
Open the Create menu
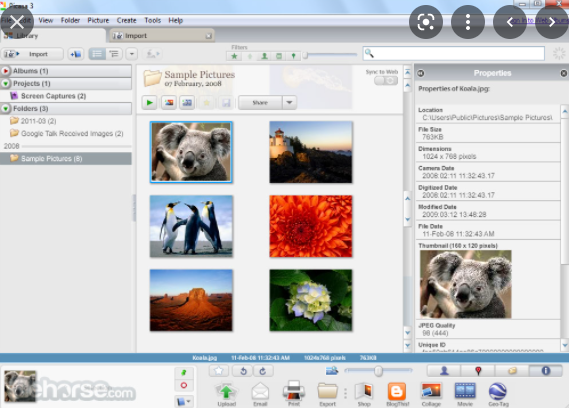point(126,20)
